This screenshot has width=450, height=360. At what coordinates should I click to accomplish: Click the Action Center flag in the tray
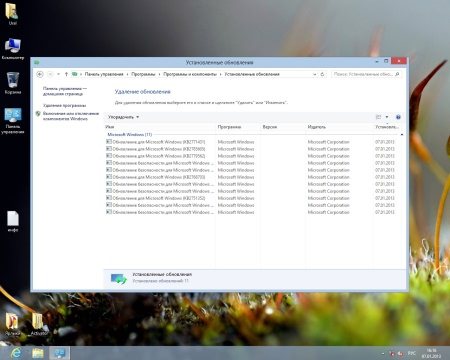pos(392,353)
